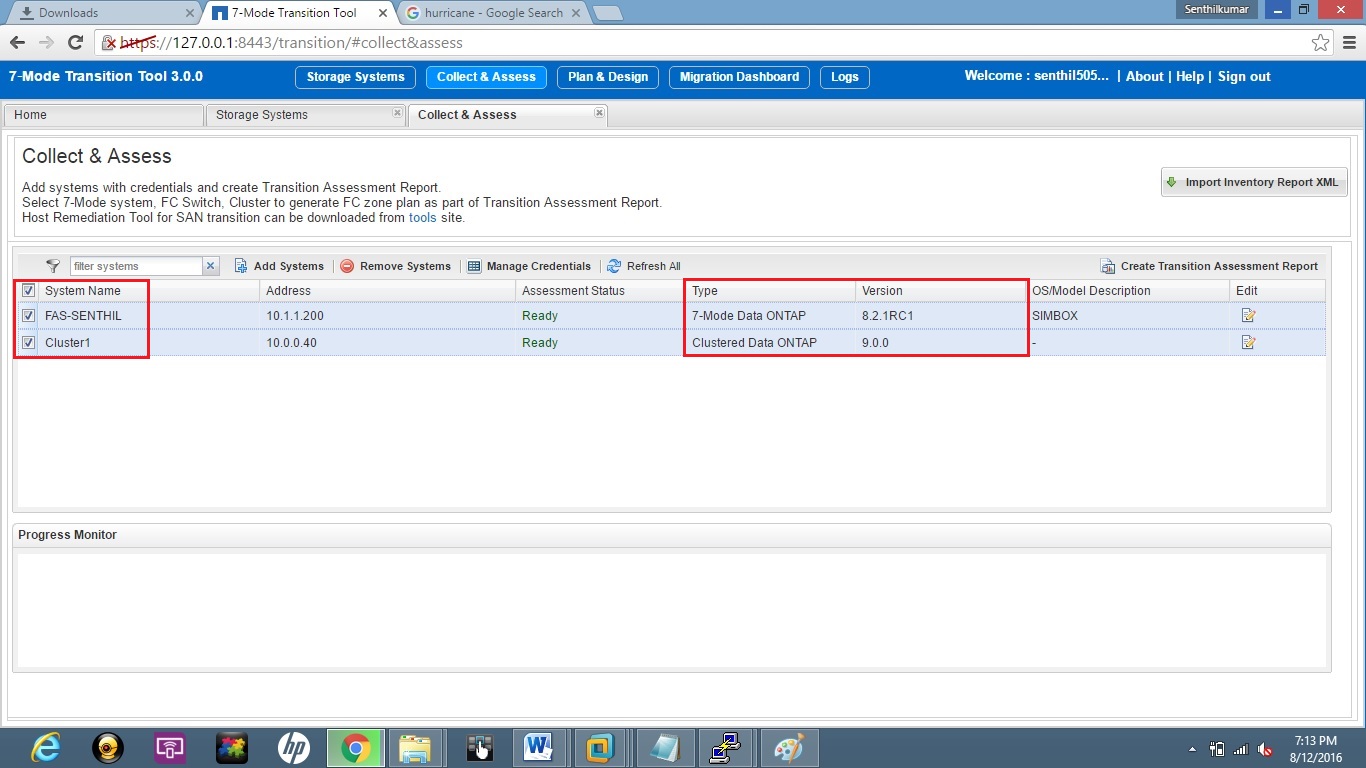Uncheck the Cluster1 system checkbox
This screenshot has height=768, width=1366.
(28, 342)
